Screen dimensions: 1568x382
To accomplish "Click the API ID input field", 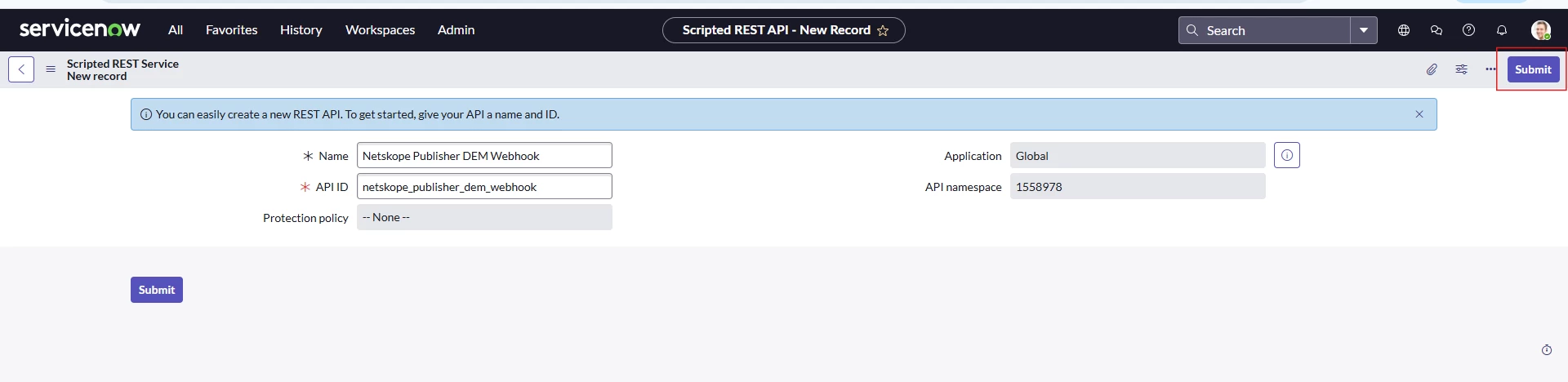I will [484, 186].
